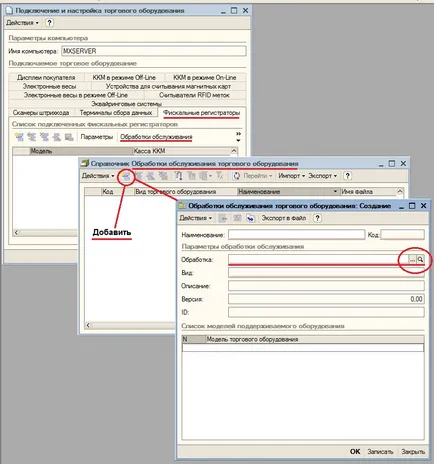Click the ellipsis button in the Обработка field
Screen dimensions: 434x464
413,259
